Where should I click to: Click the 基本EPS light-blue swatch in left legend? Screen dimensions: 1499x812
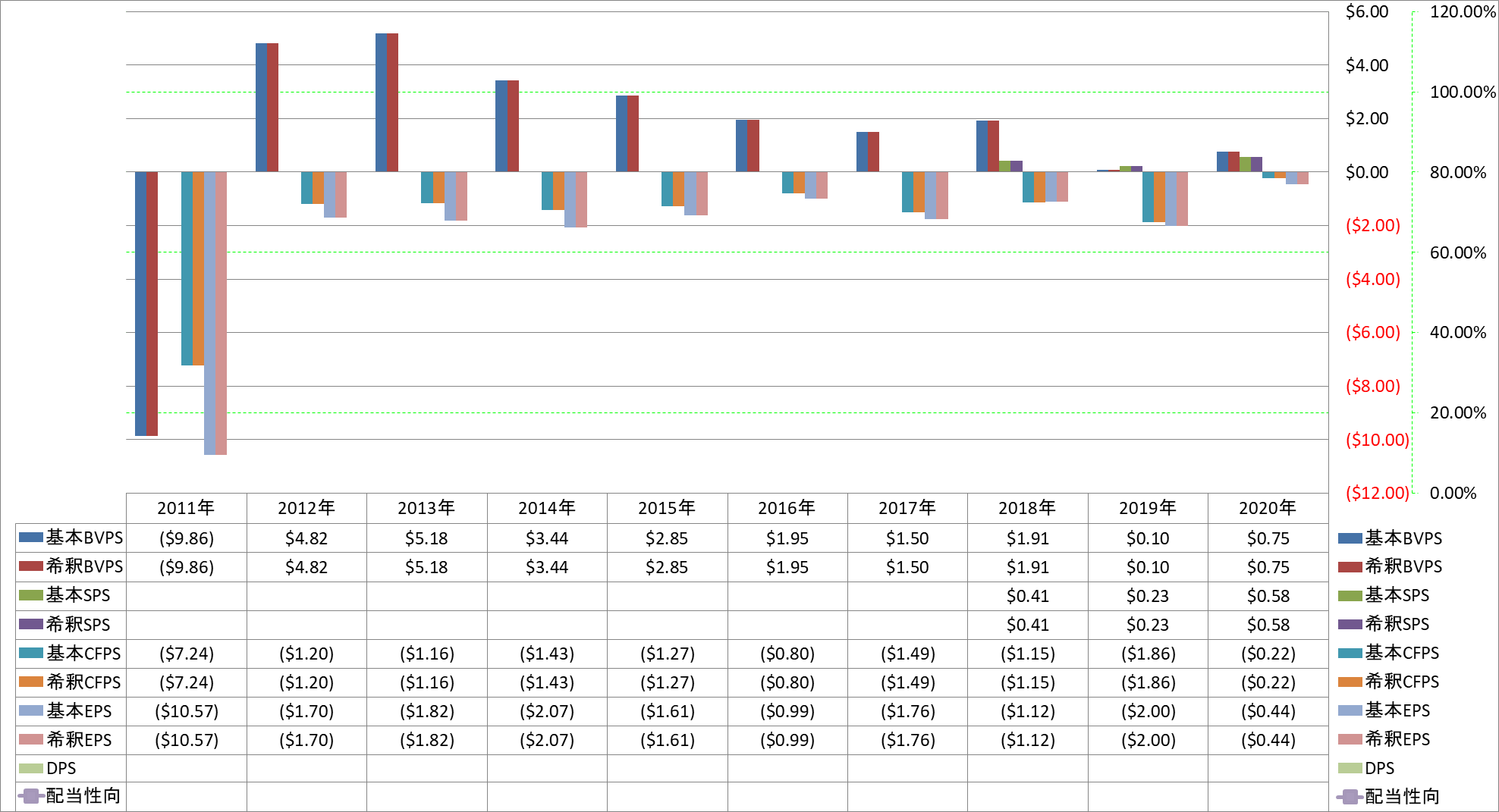click(30, 710)
